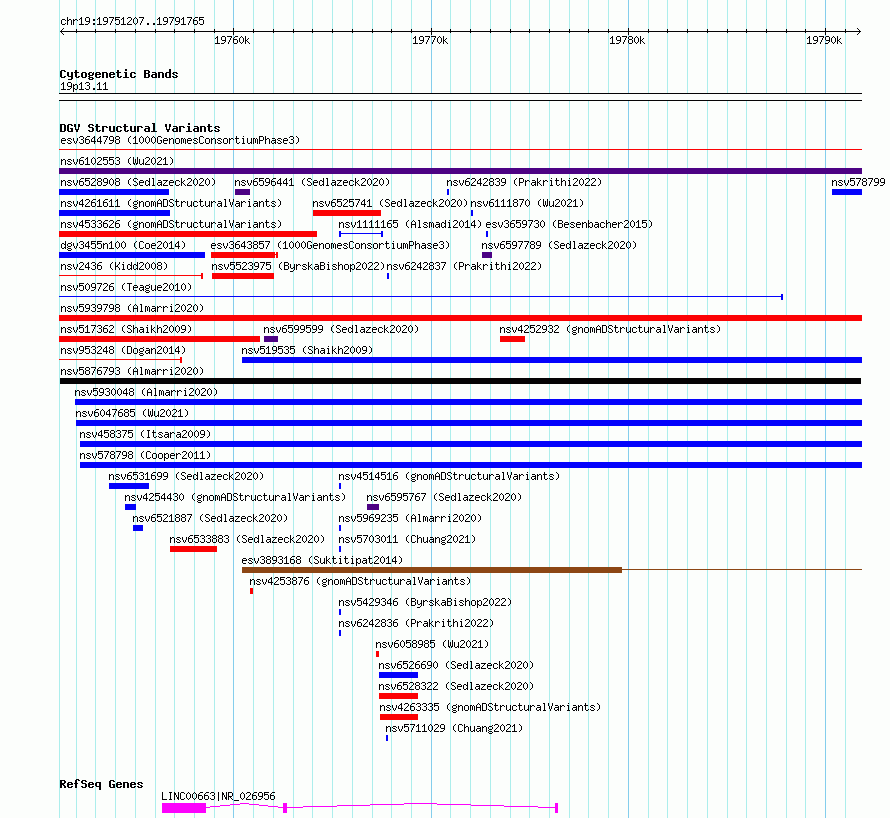Open nsv6531699 (Sedlazeck2020) label

(x=186, y=476)
